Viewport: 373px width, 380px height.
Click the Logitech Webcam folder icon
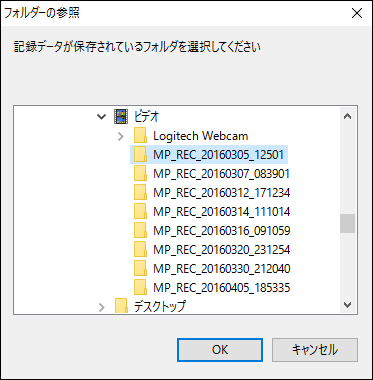(140, 136)
